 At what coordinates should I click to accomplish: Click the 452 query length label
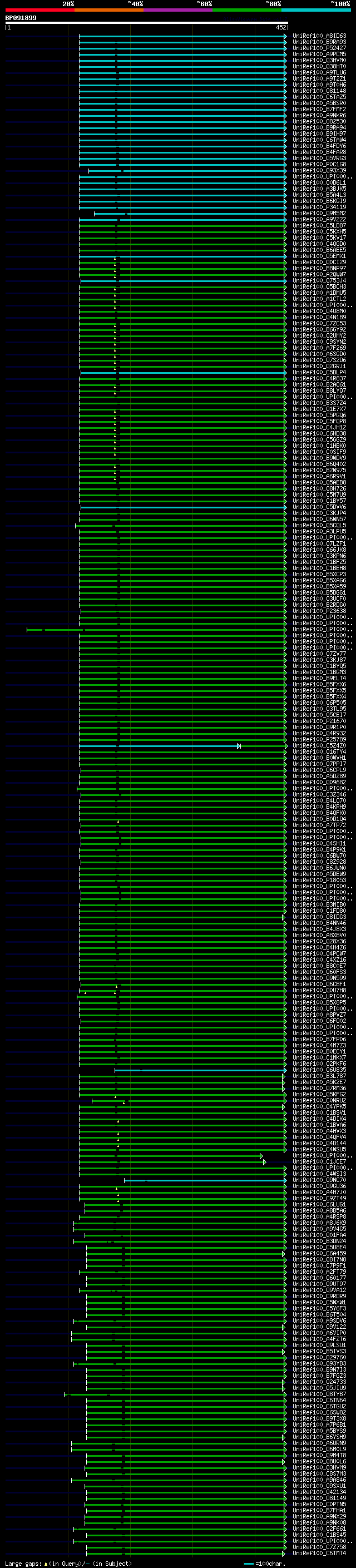(280, 27)
